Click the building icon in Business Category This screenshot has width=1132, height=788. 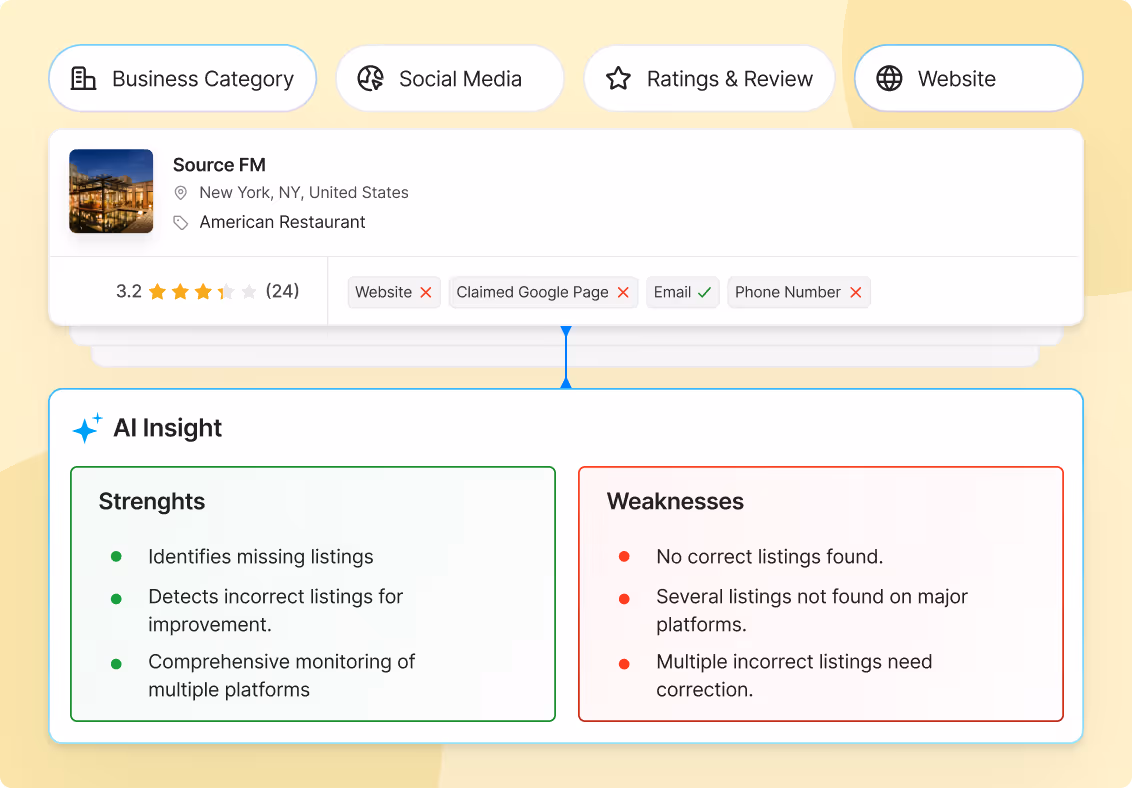click(x=83, y=78)
